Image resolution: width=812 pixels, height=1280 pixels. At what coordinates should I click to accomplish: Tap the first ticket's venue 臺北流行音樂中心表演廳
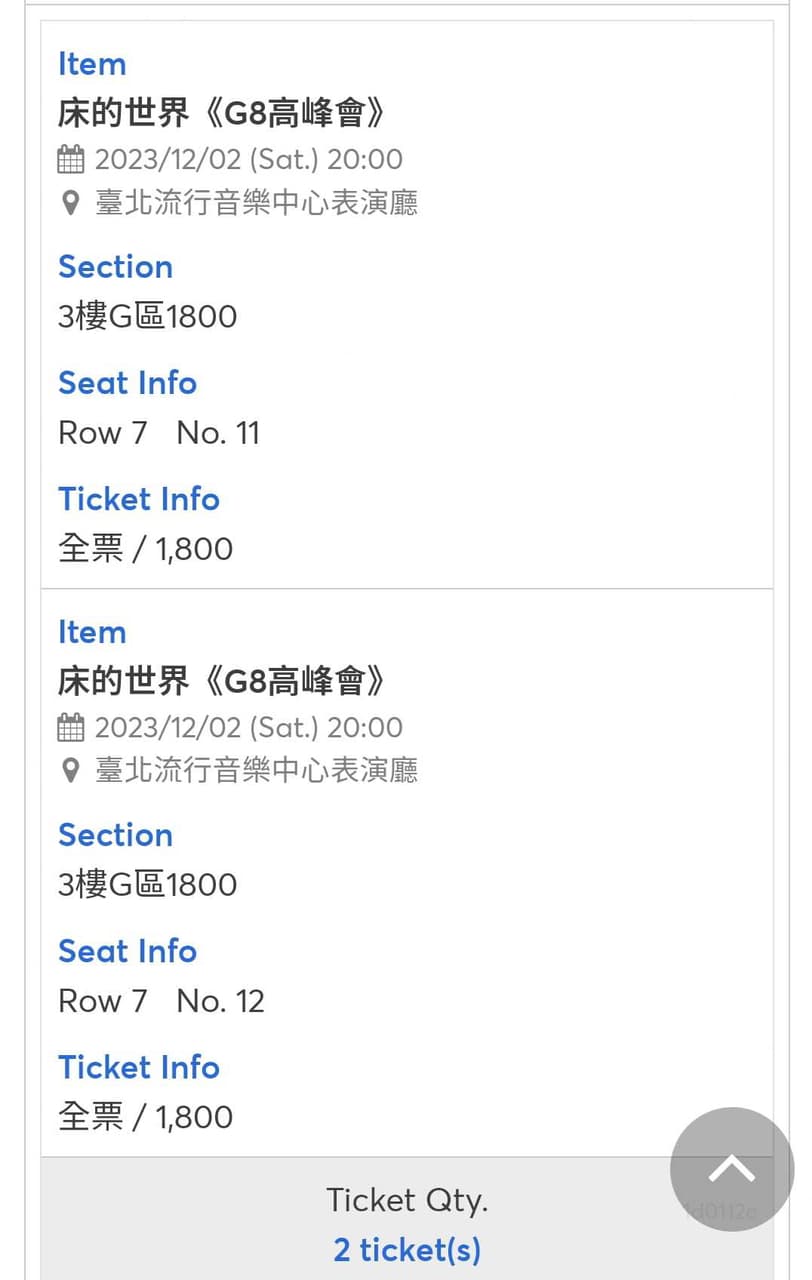pyautogui.click(x=256, y=203)
